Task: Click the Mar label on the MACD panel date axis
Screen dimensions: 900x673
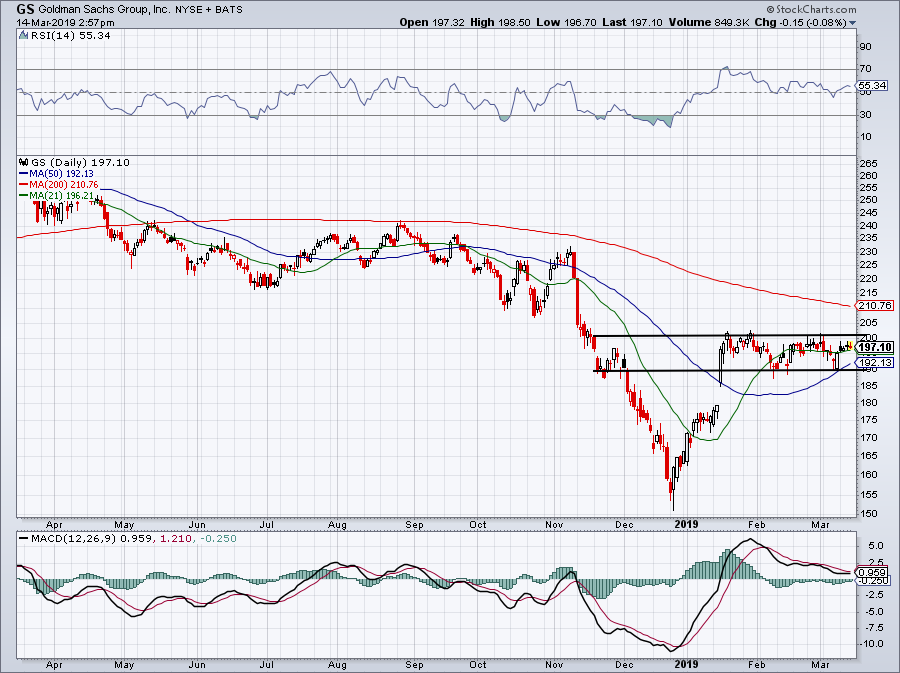Action: point(821,665)
